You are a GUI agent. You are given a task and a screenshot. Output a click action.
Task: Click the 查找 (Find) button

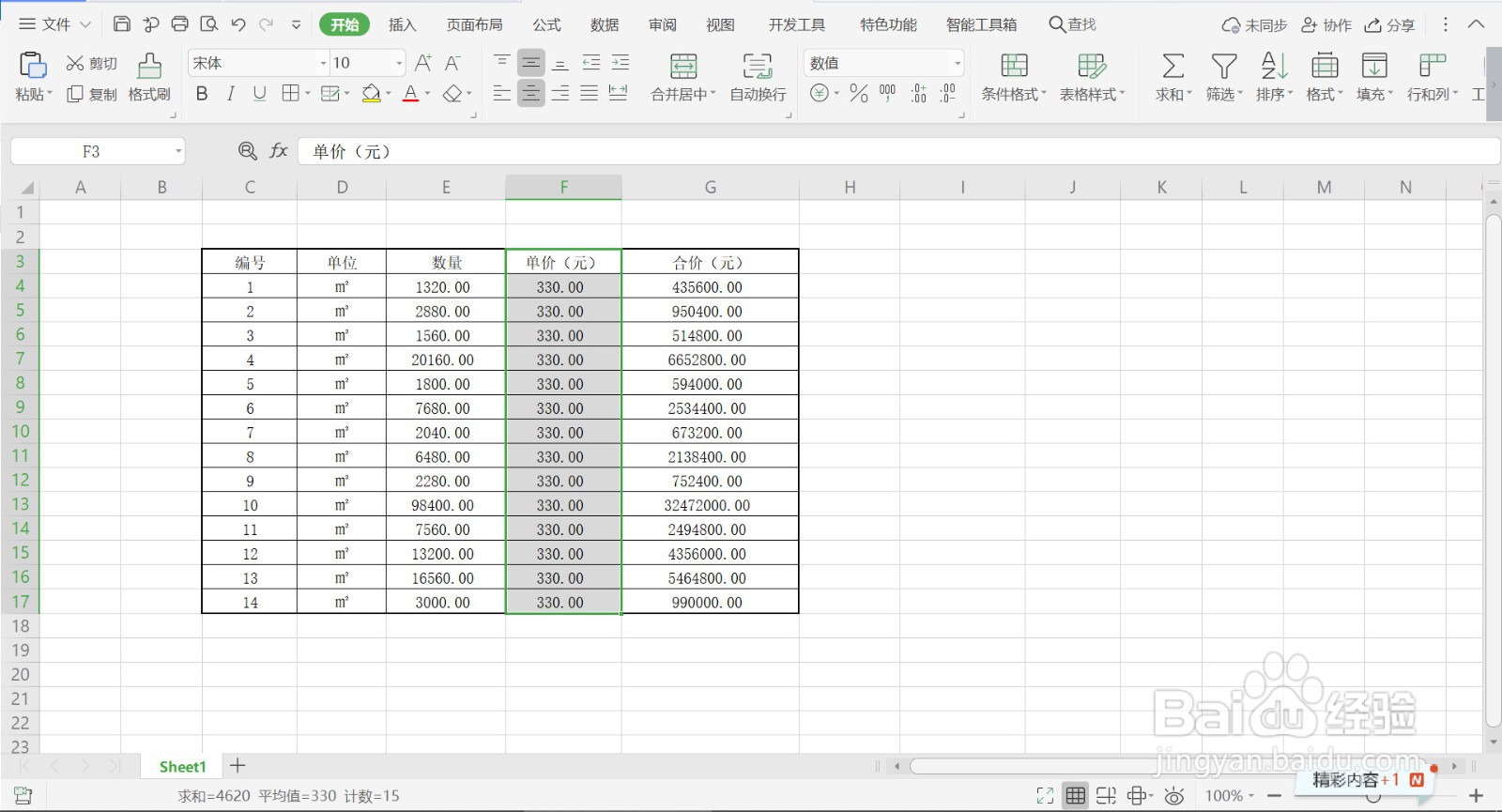(x=1072, y=24)
